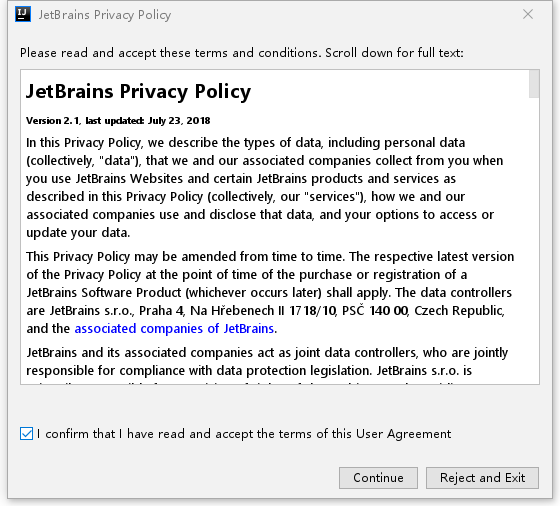Open the associated companies of JetBrains link

click(x=174, y=329)
